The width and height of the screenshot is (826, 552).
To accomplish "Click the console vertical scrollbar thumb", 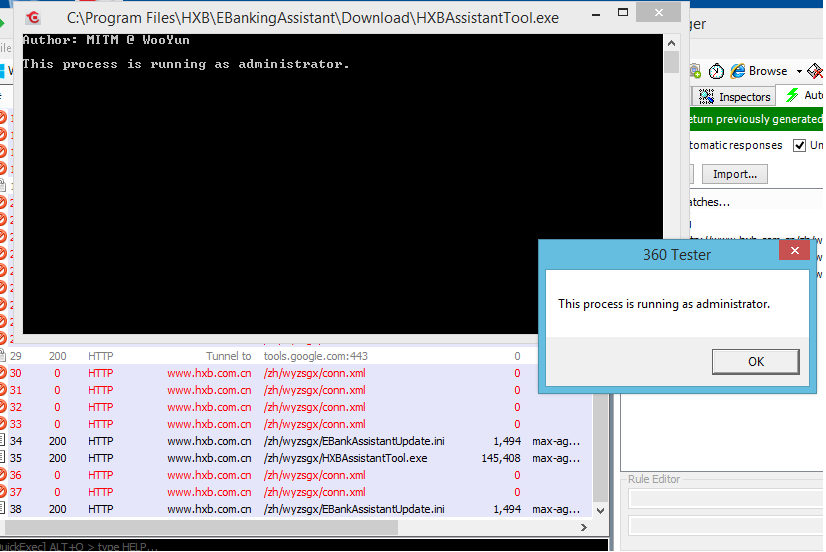I will click(x=671, y=62).
